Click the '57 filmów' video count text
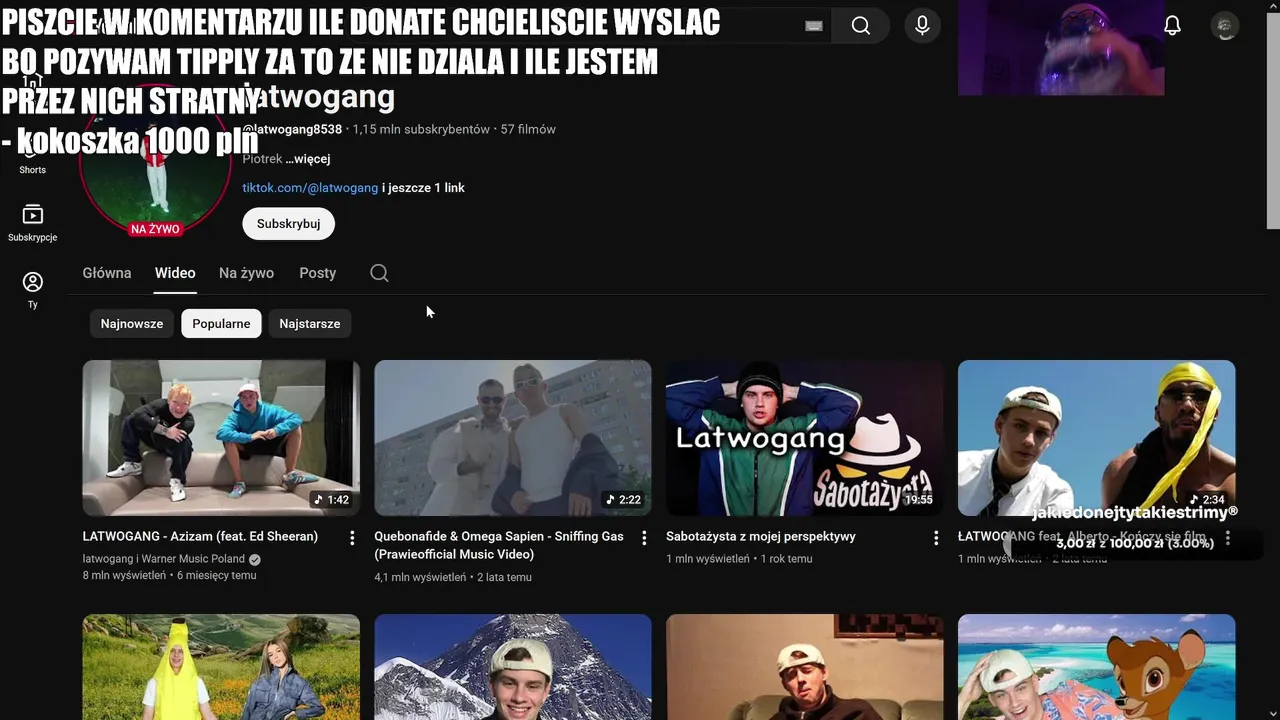The image size is (1280, 720). click(x=528, y=130)
